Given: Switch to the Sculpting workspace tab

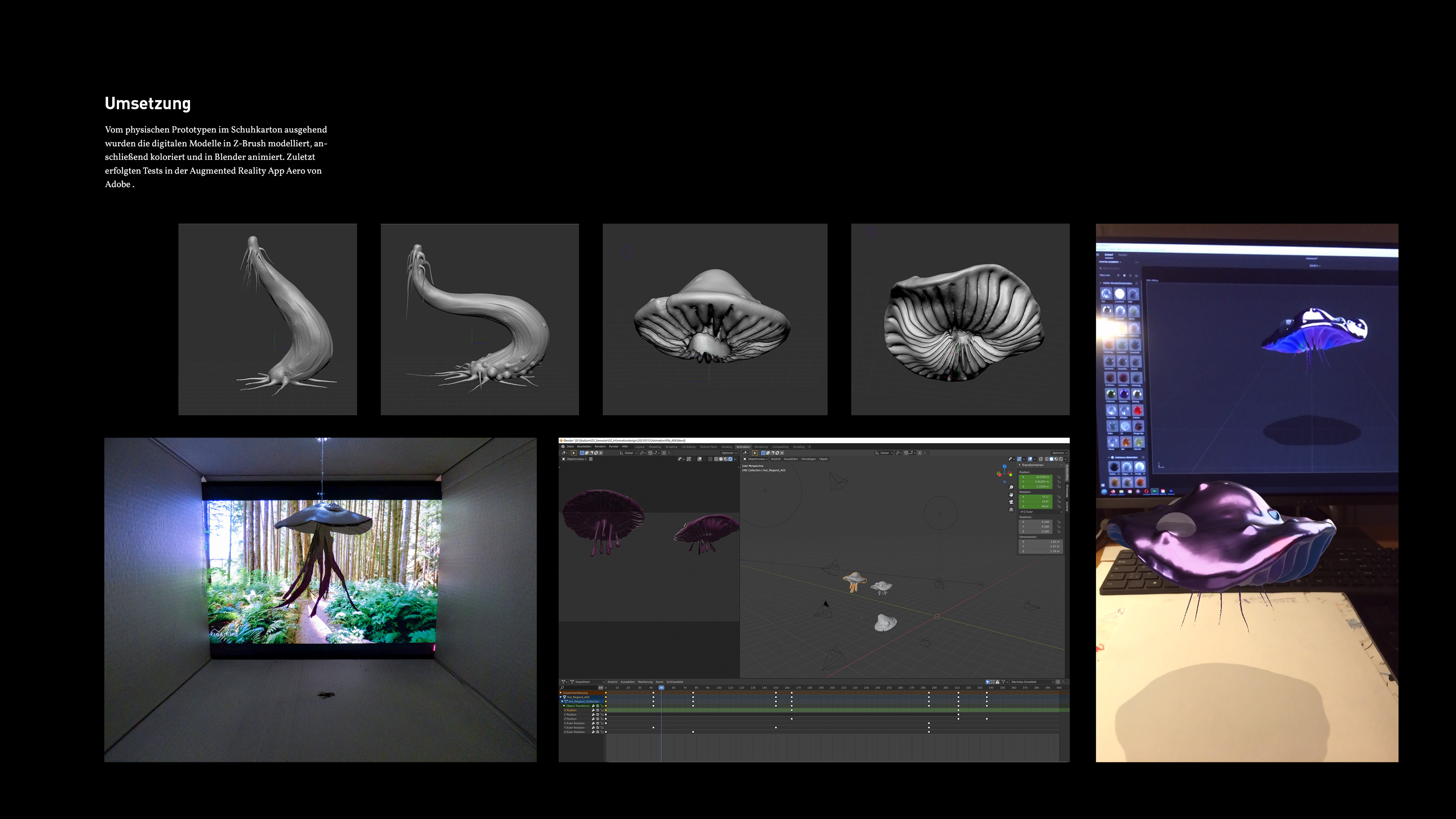Looking at the screenshot, I should tap(672, 447).
